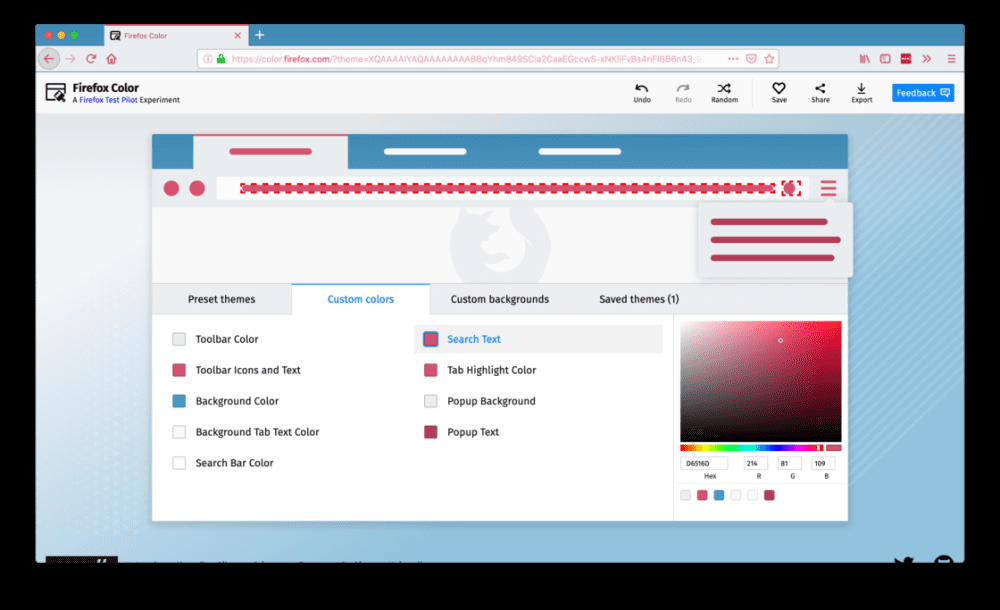The width and height of the screenshot is (1000, 610).
Task: Open a new tab with plus icon
Action: pyautogui.click(x=260, y=35)
